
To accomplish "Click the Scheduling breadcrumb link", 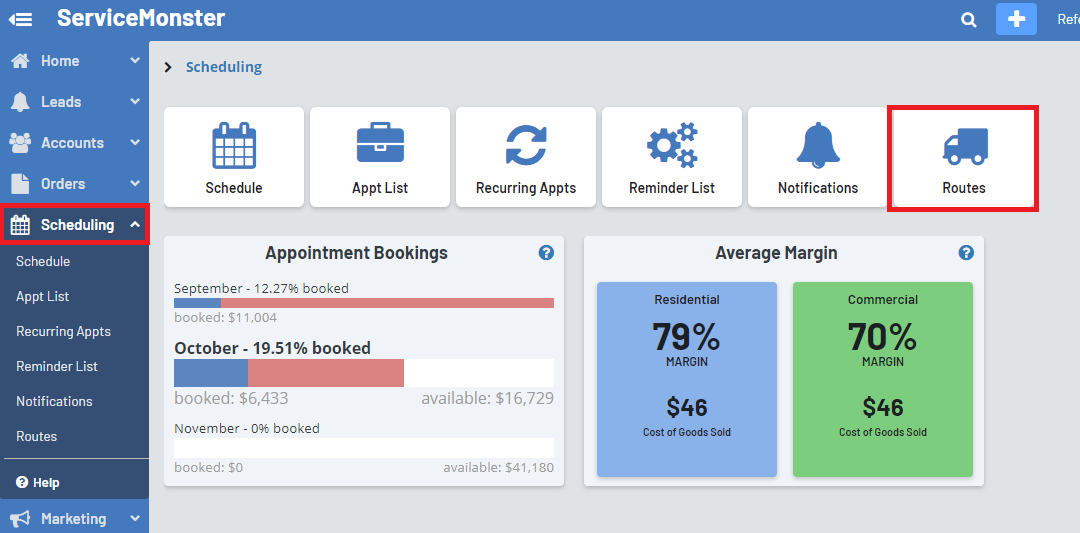I will [x=223, y=67].
